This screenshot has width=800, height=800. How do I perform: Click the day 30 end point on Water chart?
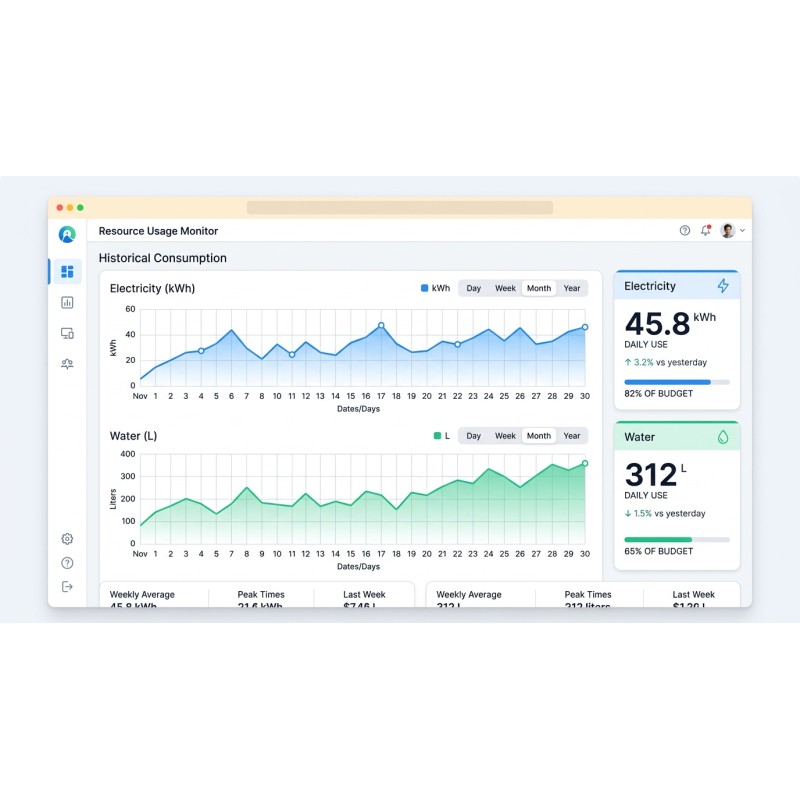[585, 463]
